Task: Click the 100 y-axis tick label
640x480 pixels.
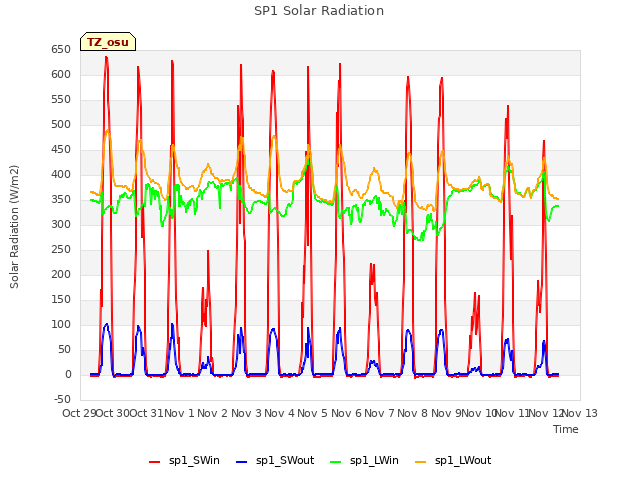Action: click(61, 324)
